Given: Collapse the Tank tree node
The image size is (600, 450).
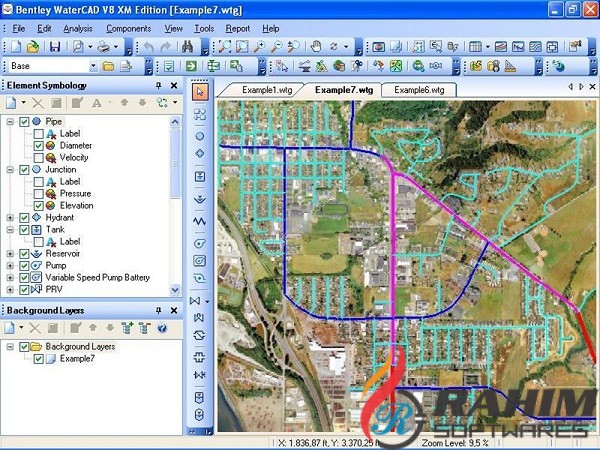Looking at the screenshot, I should coord(10,230).
